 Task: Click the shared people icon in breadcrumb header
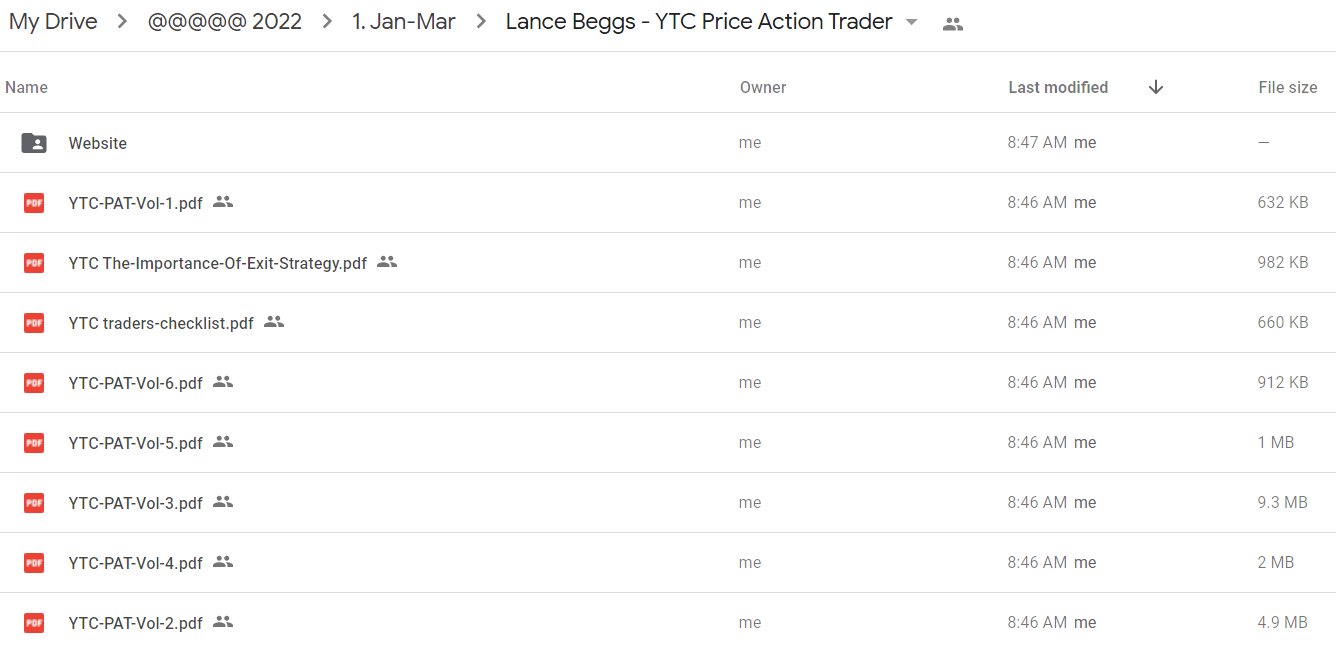tap(953, 24)
